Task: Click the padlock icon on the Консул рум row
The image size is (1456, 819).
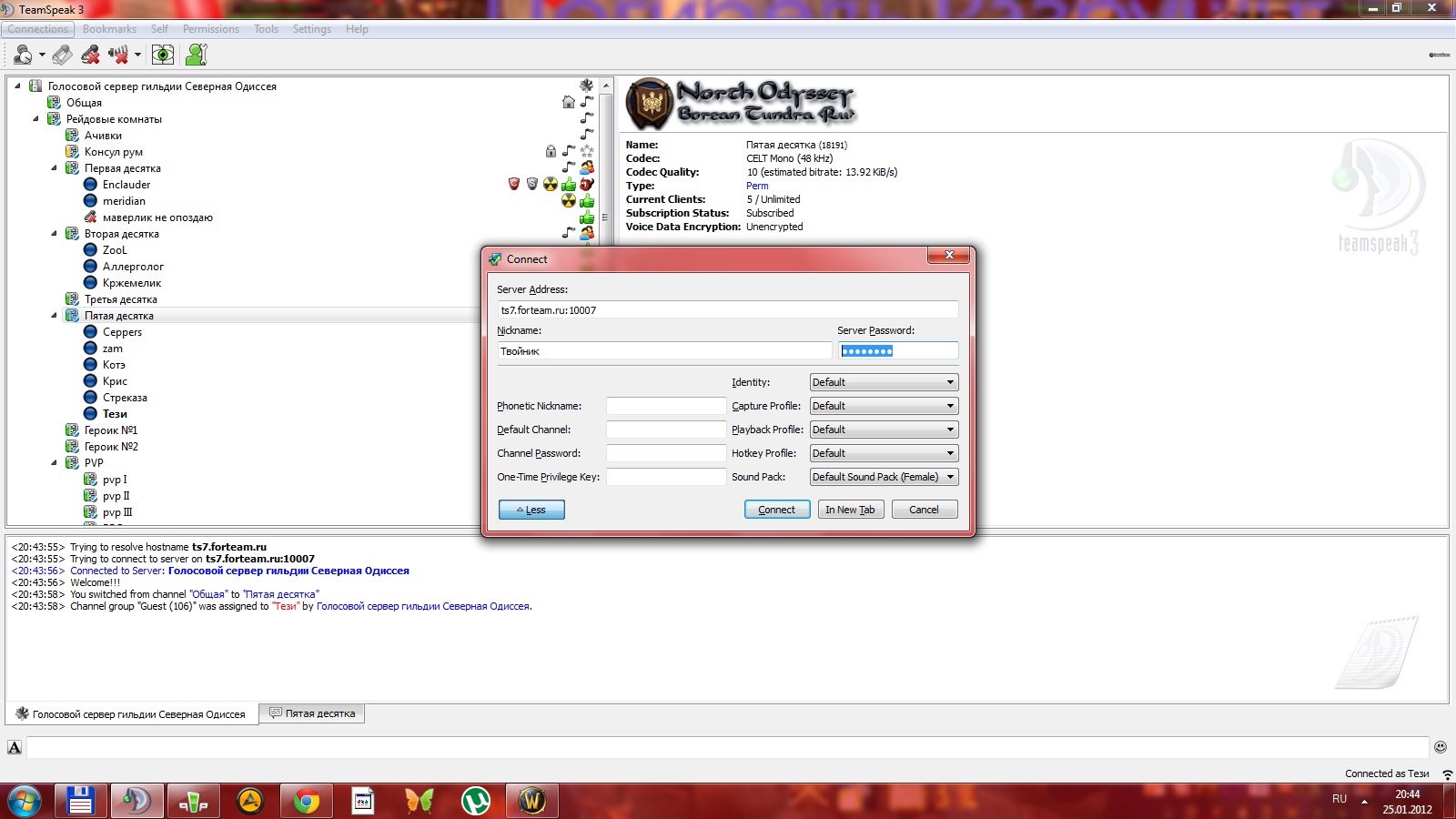Action: (551, 151)
